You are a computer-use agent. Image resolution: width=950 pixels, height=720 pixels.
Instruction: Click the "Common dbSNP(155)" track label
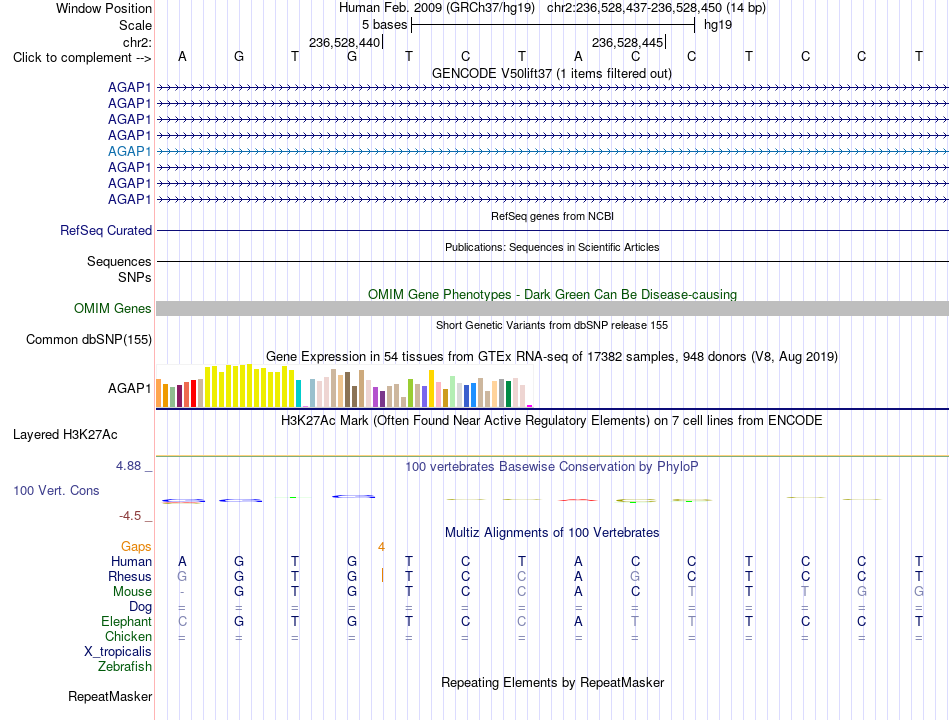click(x=88, y=339)
